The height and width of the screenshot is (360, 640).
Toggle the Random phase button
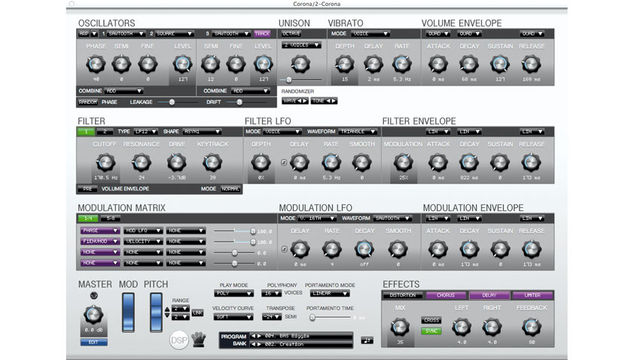click(88, 102)
